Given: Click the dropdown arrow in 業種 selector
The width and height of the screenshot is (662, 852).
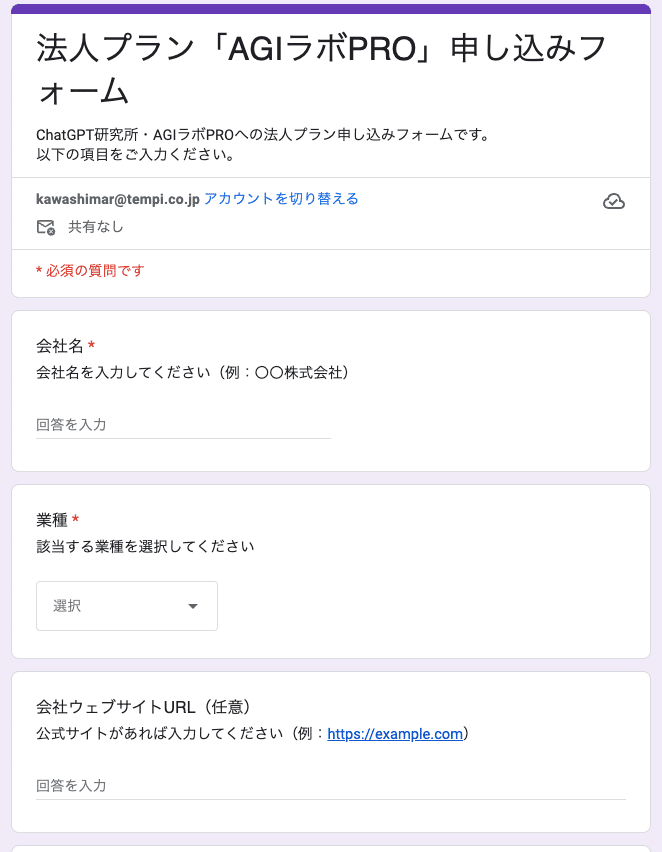Looking at the screenshot, I should click(x=193, y=606).
